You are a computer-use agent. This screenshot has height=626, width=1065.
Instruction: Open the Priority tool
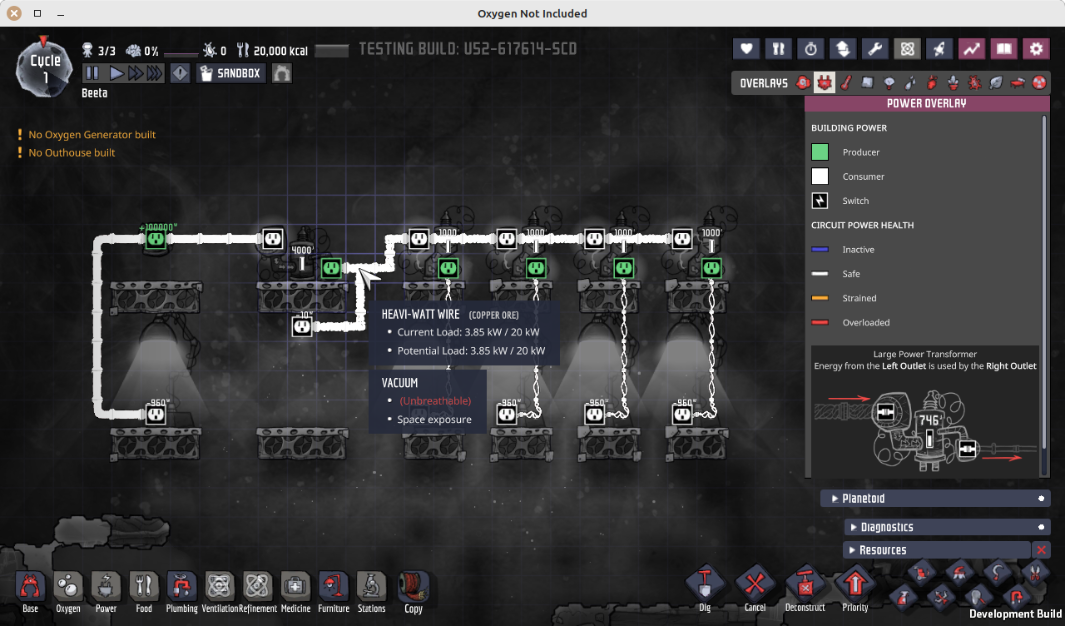[855, 585]
